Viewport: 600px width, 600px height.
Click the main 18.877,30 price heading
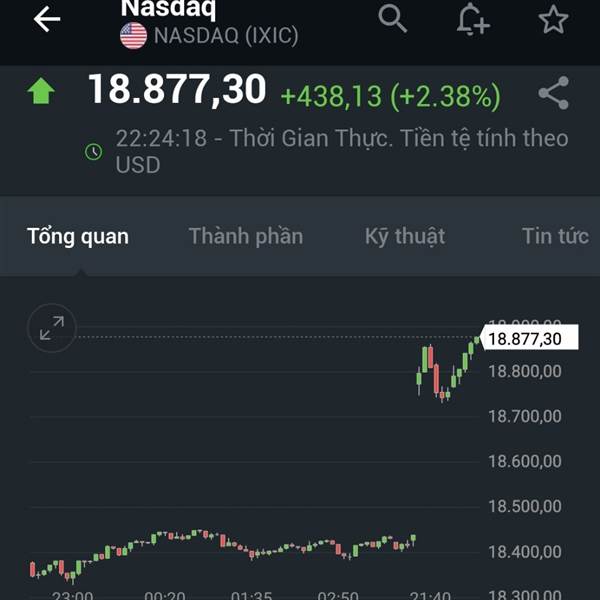177,90
